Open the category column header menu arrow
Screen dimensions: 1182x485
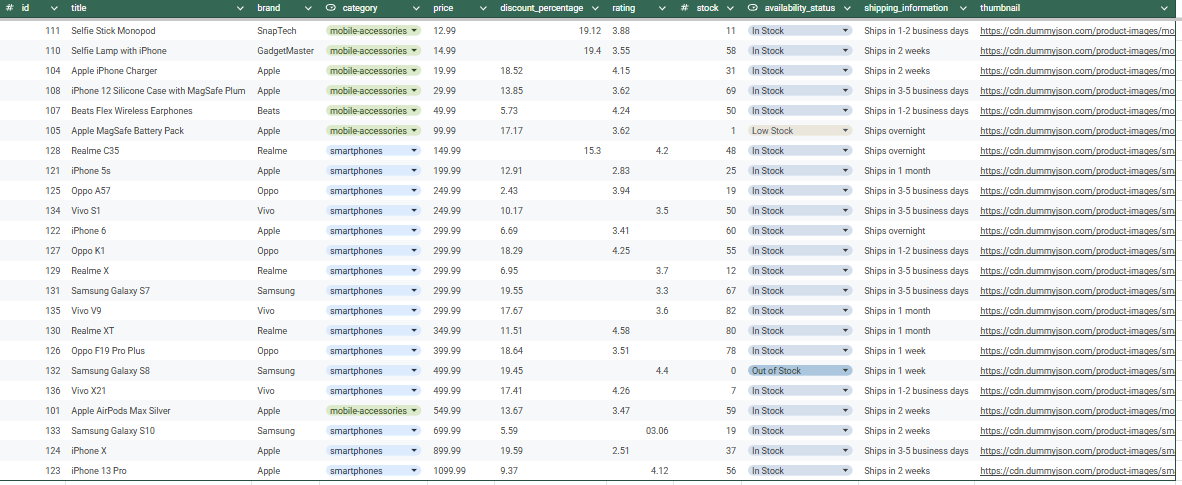[415, 8]
